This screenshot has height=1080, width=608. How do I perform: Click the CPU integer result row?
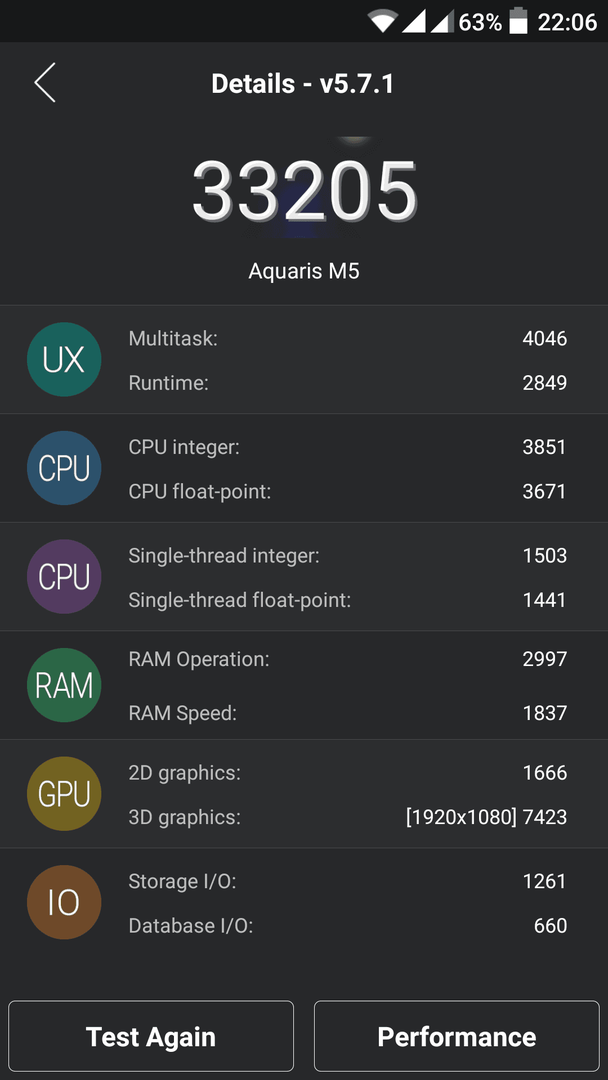(x=348, y=447)
